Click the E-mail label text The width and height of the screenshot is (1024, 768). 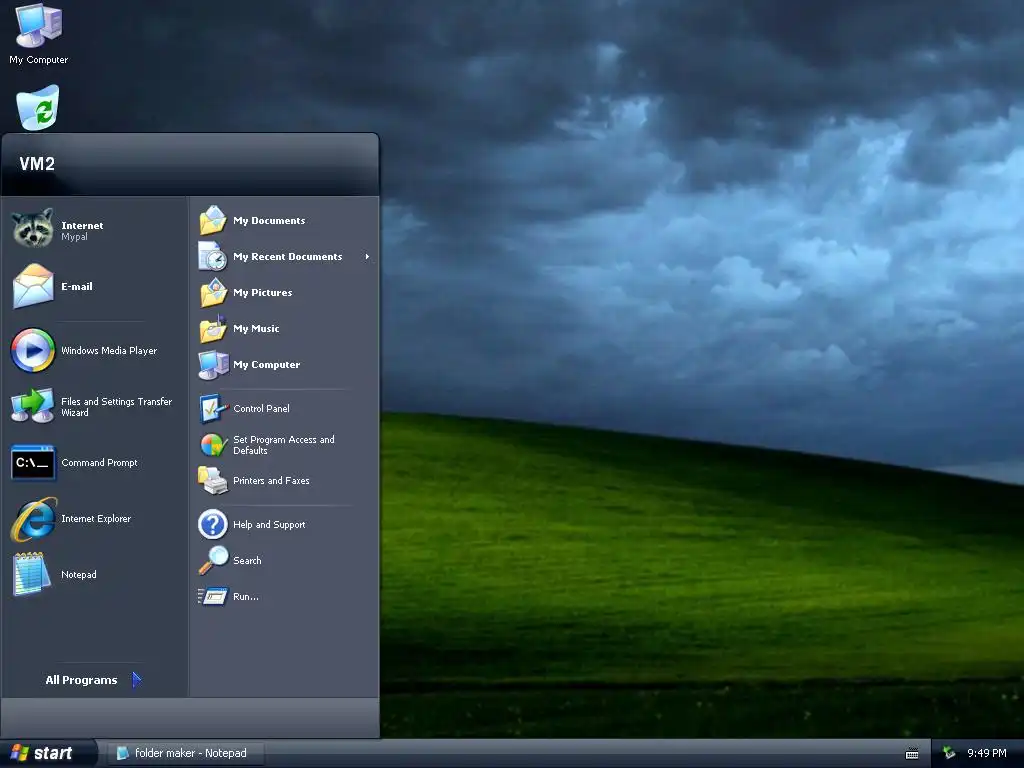(76, 286)
